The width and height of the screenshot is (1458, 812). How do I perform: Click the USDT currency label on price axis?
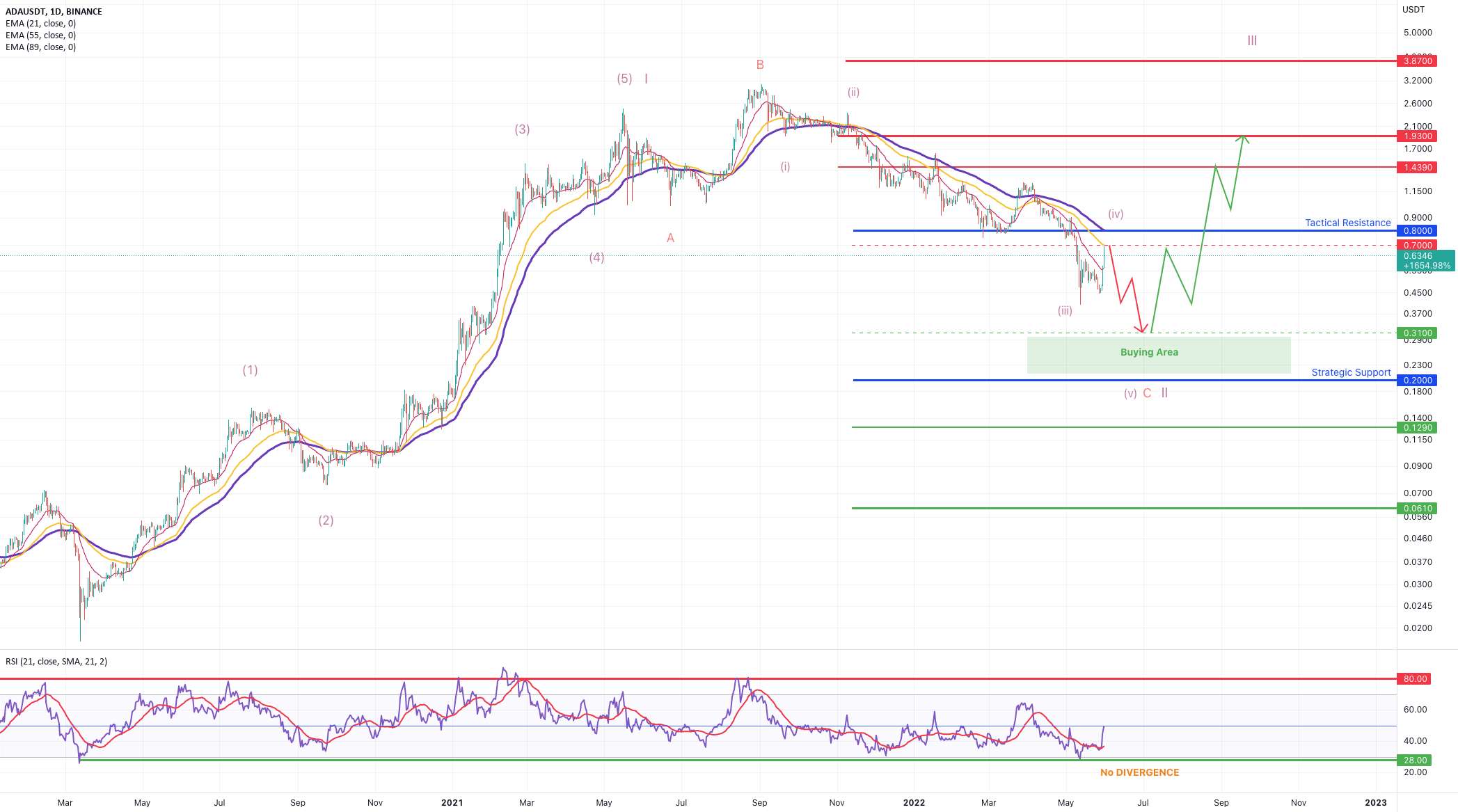[x=1413, y=10]
